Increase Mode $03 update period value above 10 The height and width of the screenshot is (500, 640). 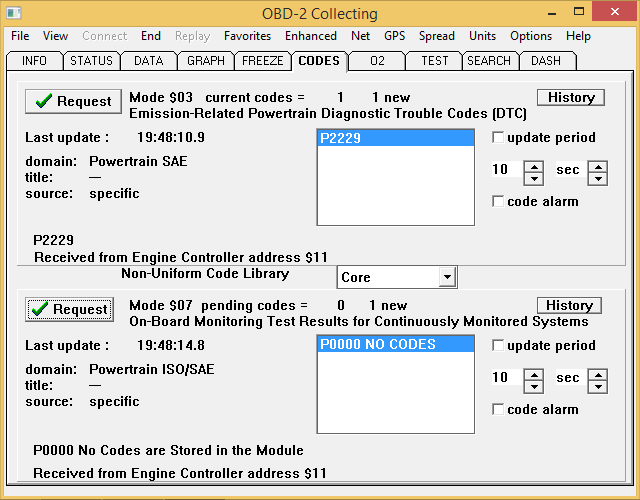[534, 165]
